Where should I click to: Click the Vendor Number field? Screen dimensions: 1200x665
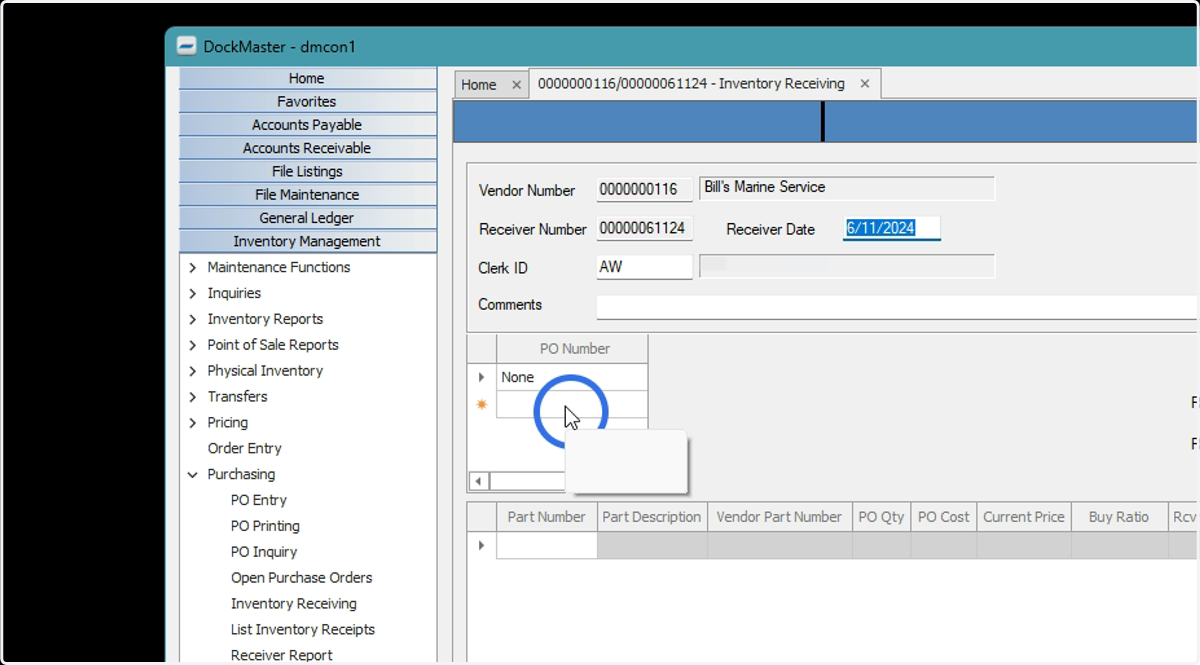645,190
